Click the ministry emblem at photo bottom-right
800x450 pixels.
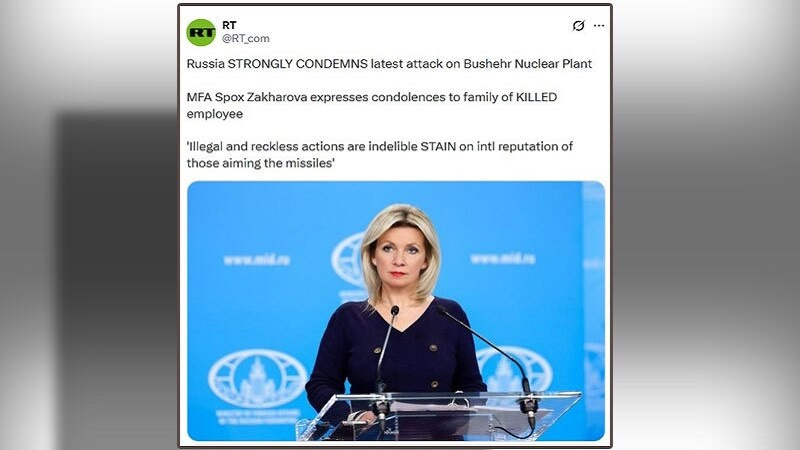515,368
